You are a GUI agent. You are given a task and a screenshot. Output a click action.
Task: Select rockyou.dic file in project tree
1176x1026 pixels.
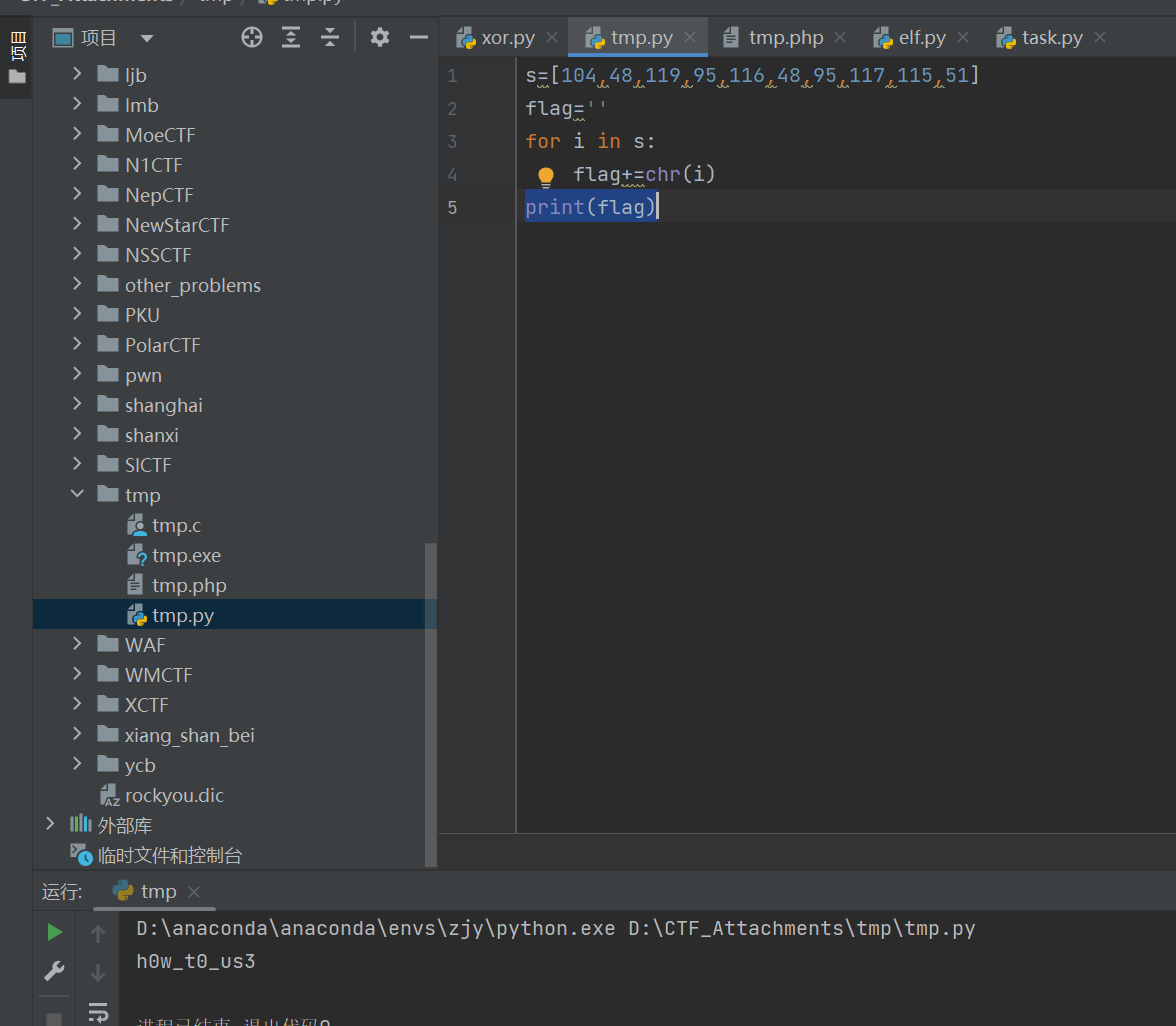pos(174,795)
